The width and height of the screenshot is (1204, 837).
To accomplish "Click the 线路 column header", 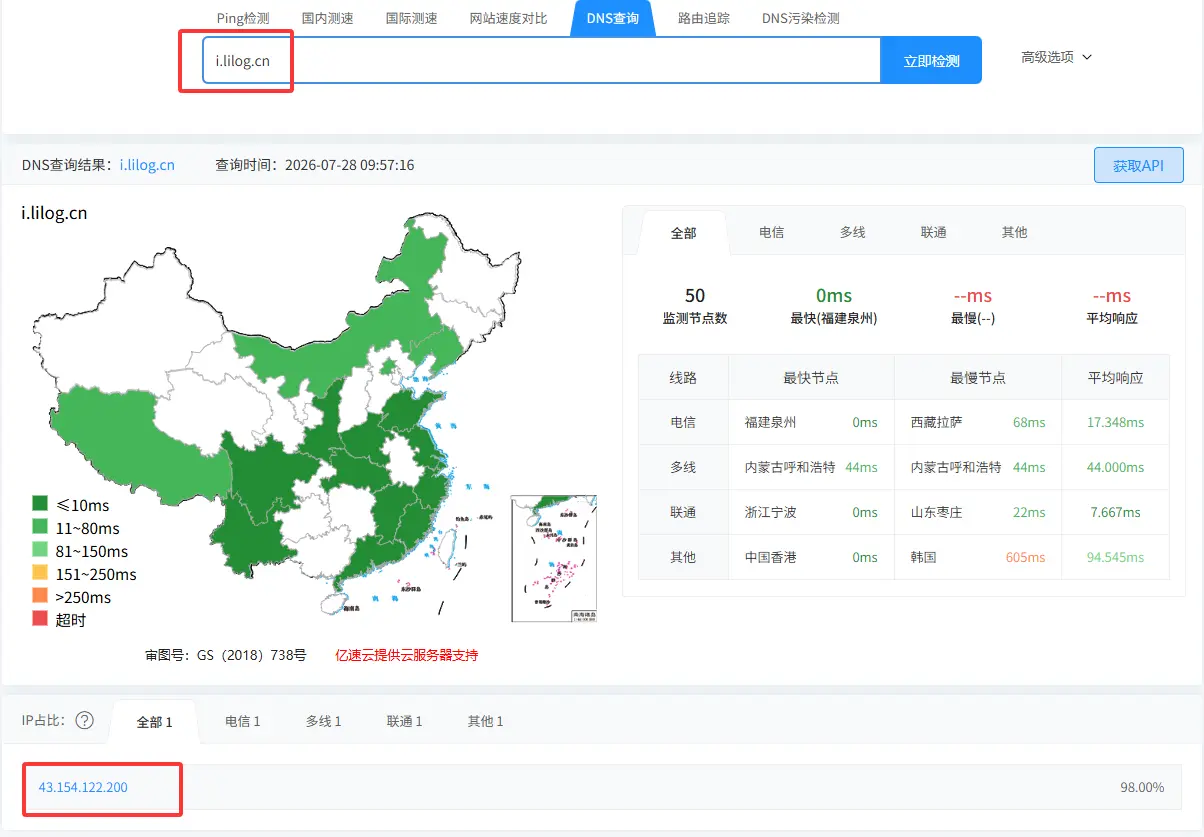I will point(683,378).
